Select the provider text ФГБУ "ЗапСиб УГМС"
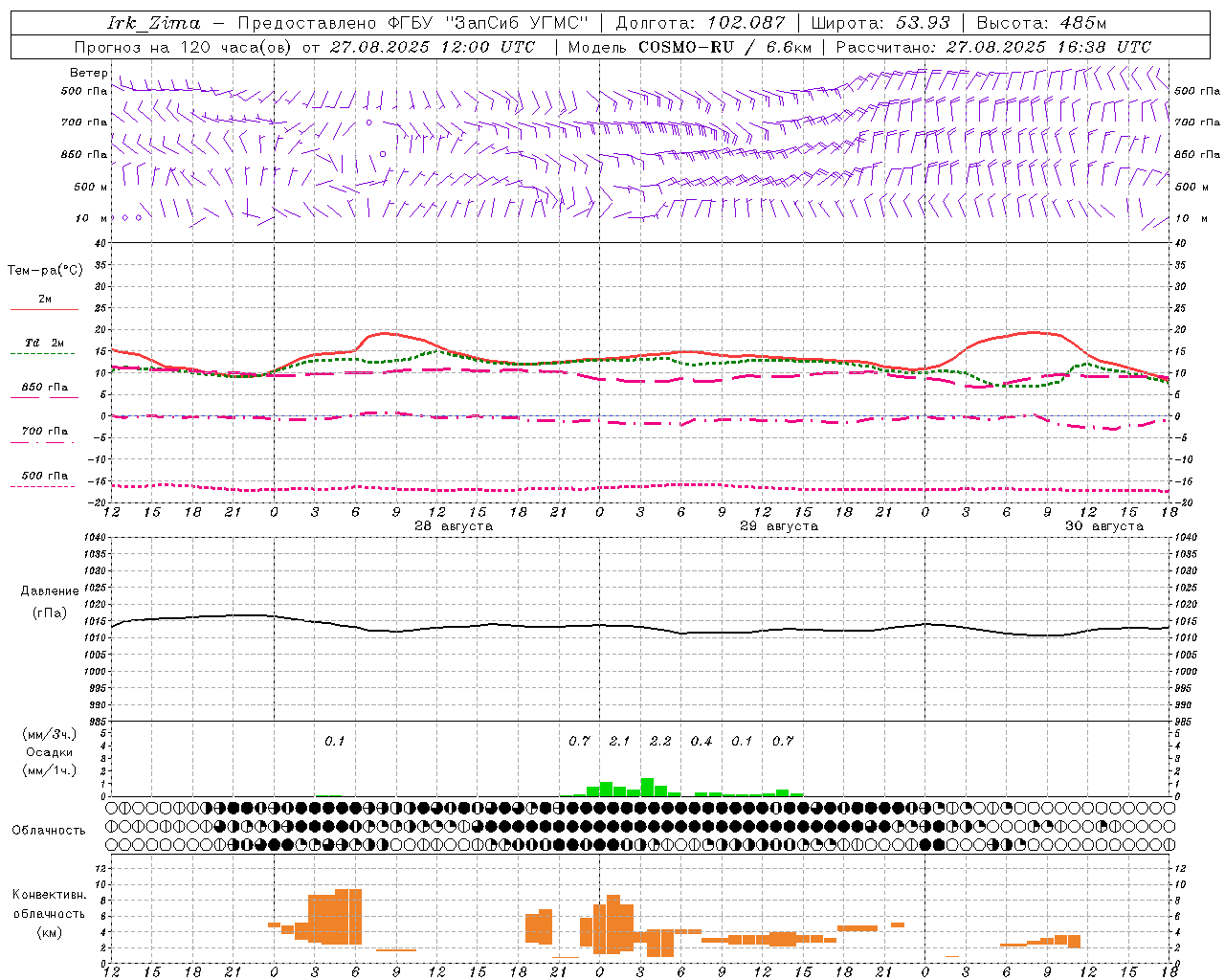Viewport: 1225px width, 980px height. coord(489,23)
